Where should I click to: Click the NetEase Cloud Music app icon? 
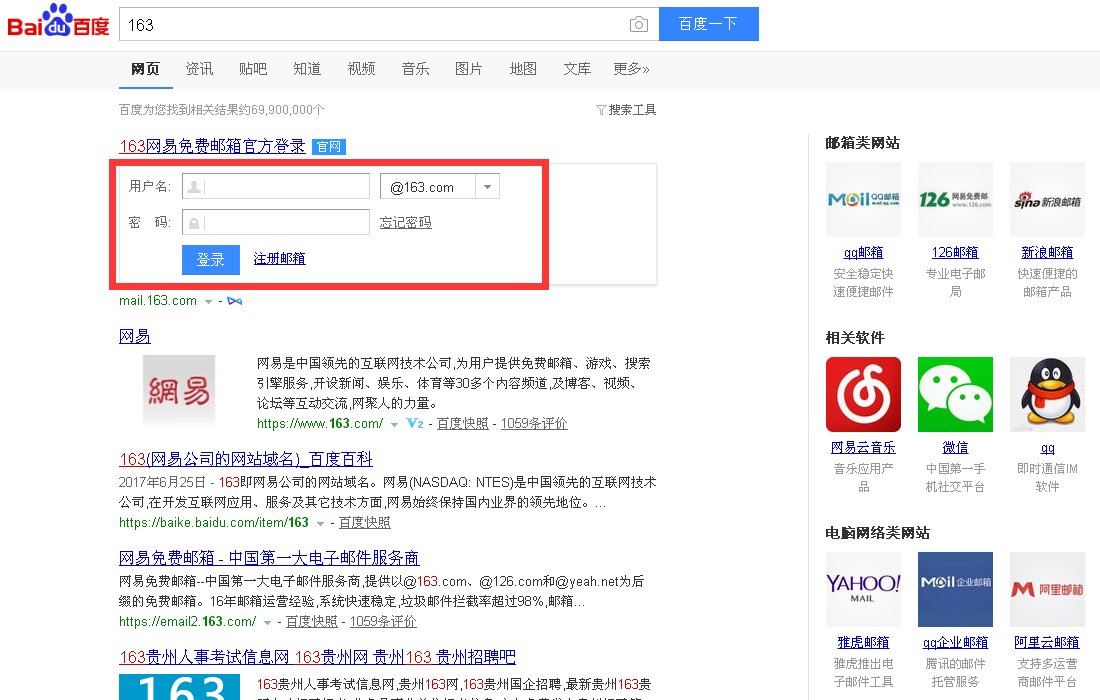pos(863,394)
